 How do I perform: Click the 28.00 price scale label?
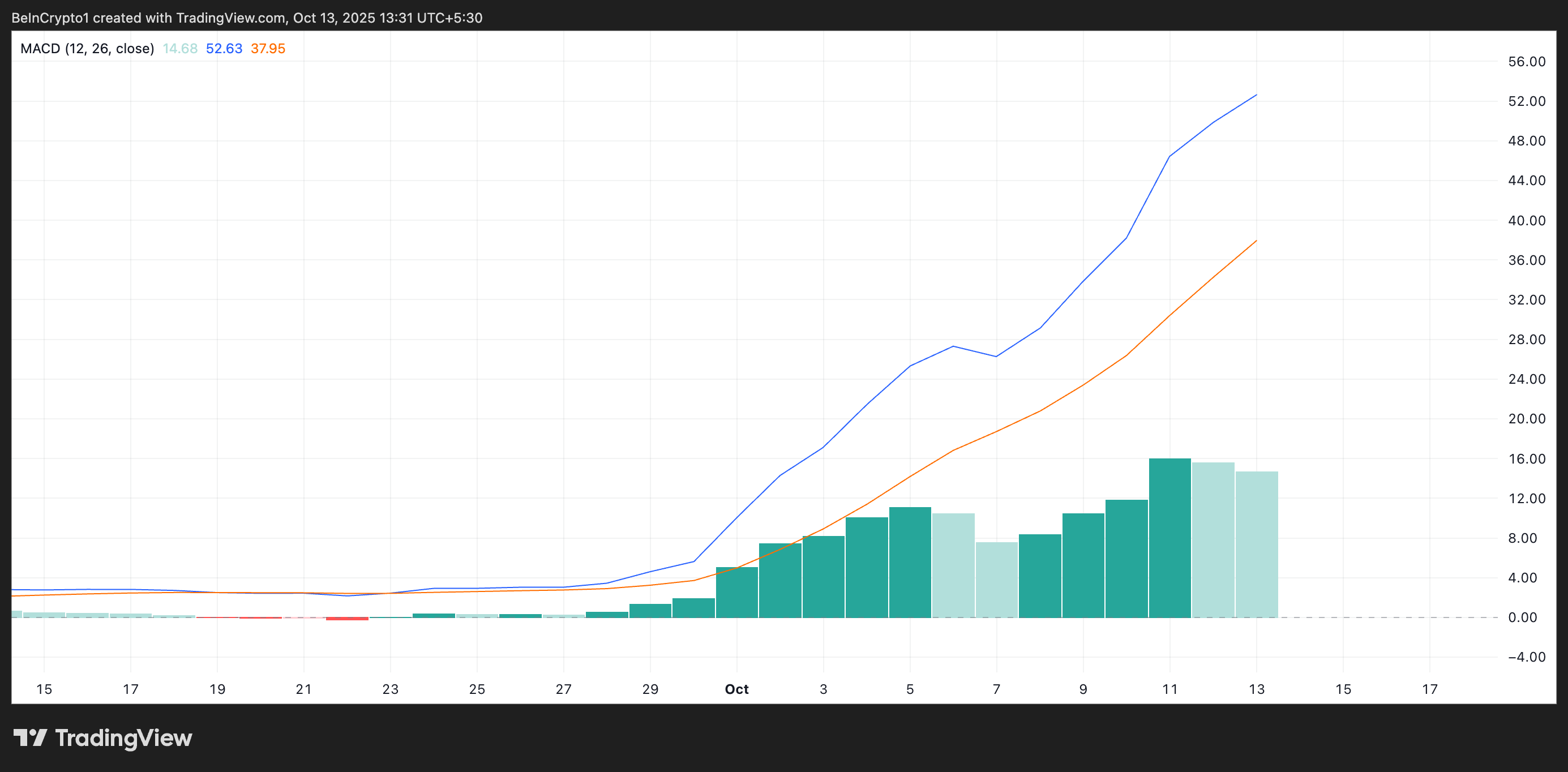(1527, 340)
